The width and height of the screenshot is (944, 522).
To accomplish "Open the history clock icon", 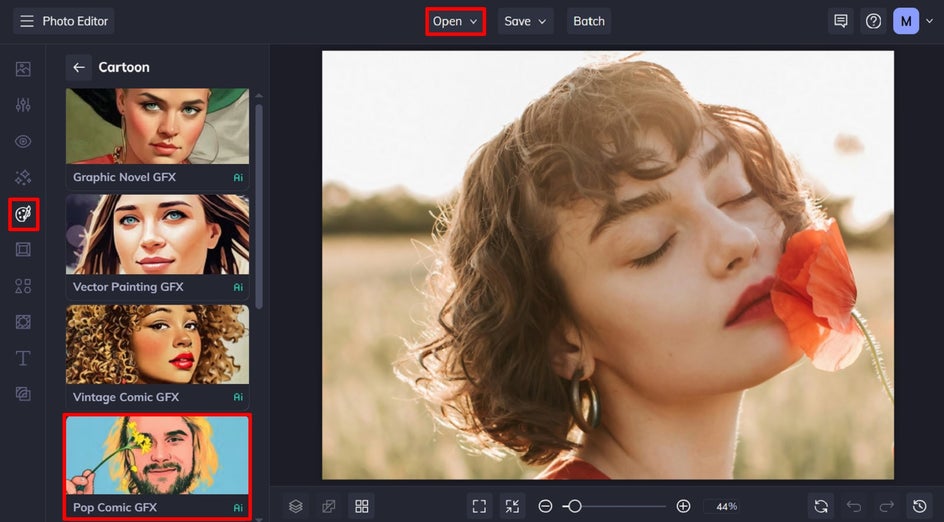I will coord(919,506).
